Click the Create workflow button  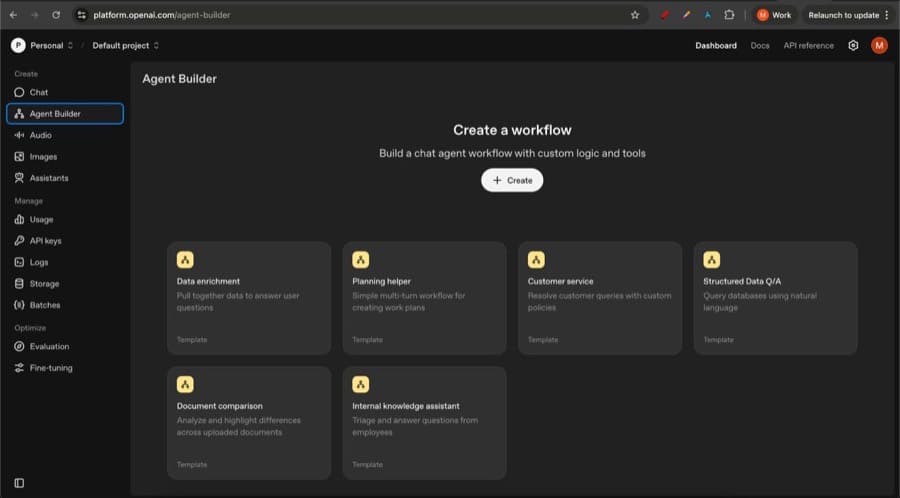(512, 180)
